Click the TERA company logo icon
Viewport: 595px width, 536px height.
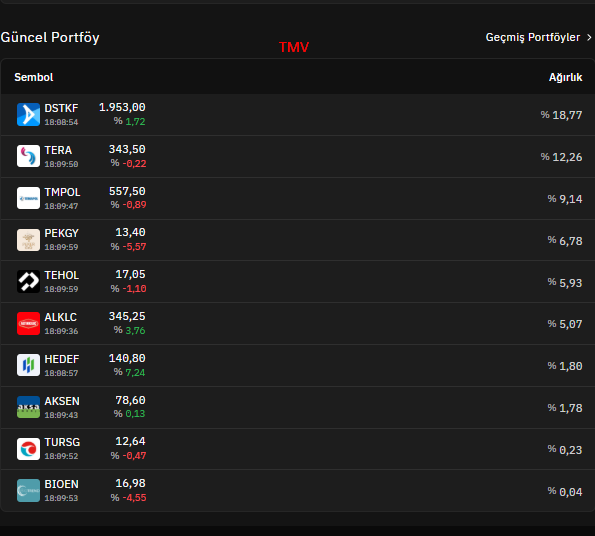[28, 156]
